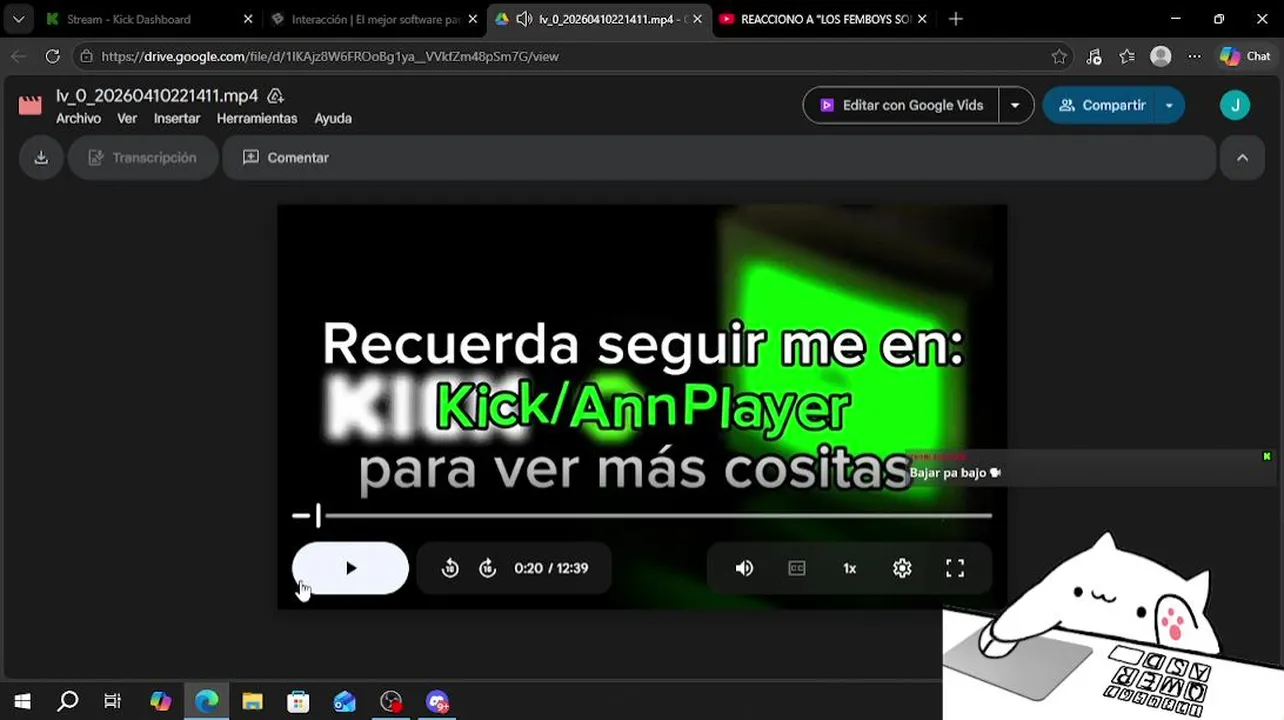View site information lock icon

(x=86, y=57)
